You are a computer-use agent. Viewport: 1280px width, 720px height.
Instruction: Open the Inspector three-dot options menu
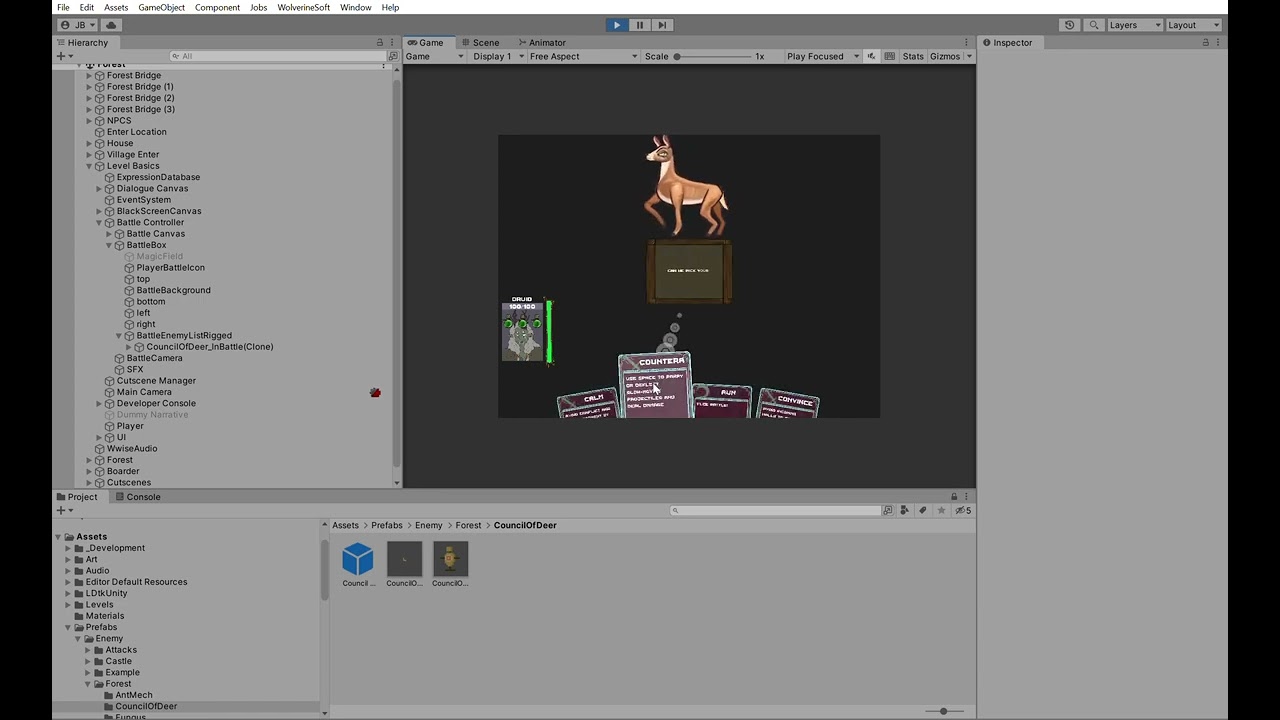click(1218, 43)
